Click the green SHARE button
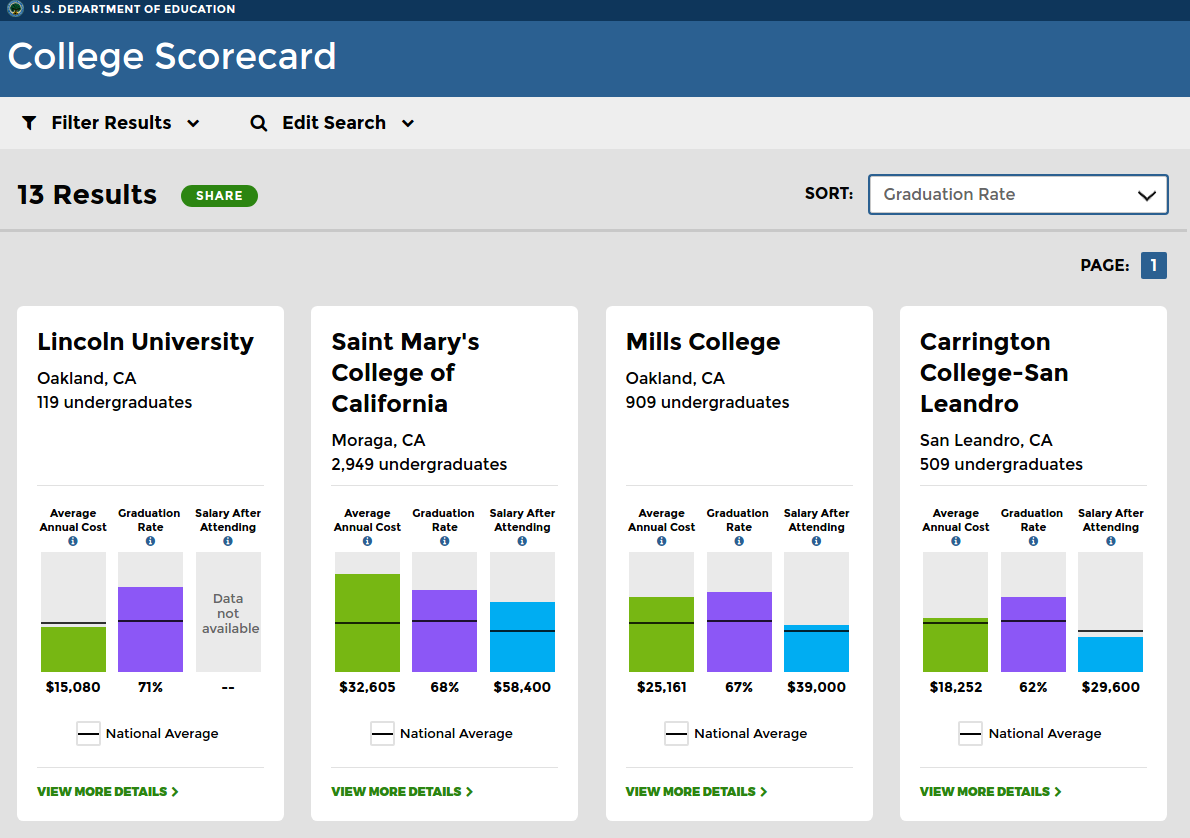The height and width of the screenshot is (838, 1190). (219, 196)
